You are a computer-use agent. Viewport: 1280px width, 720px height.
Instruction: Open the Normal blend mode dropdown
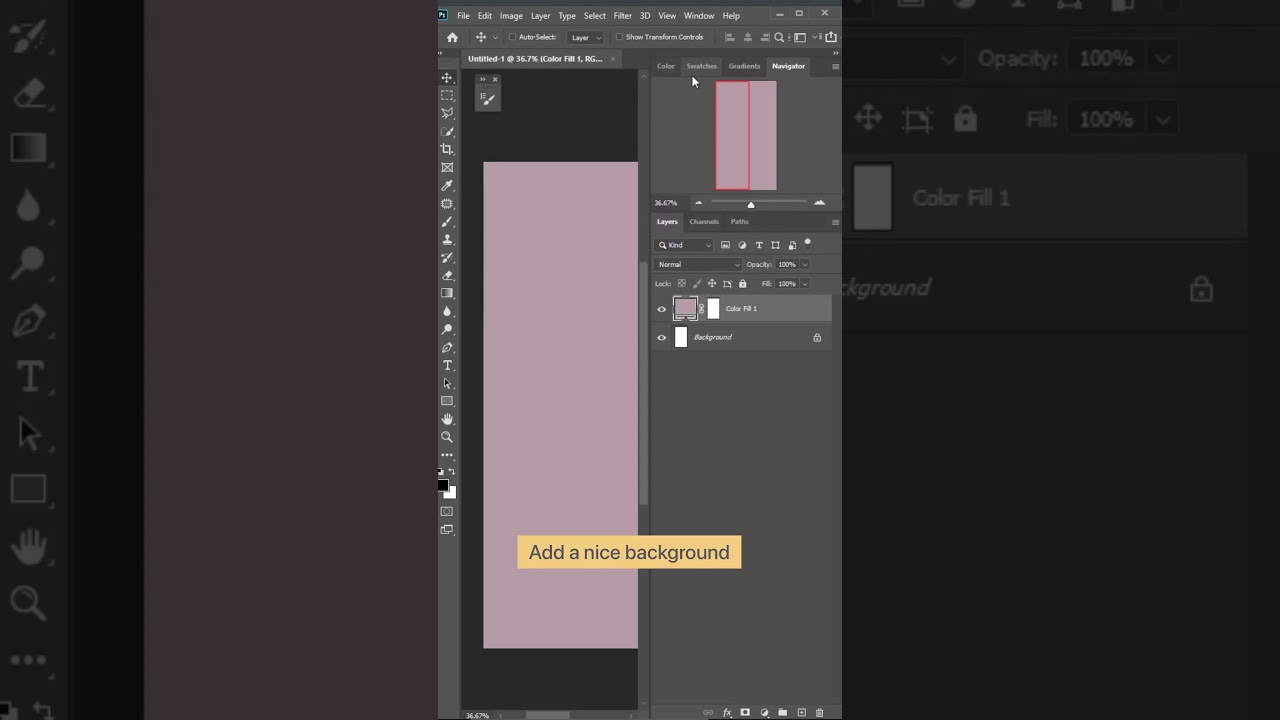[x=698, y=264]
